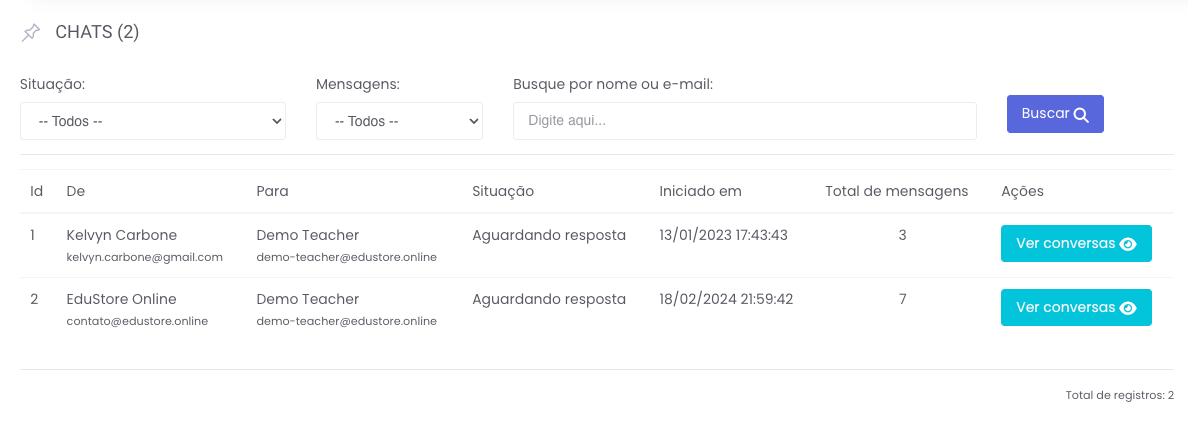Click the EduStore Online sender name
1188x433 pixels.
pyautogui.click(x=121, y=299)
